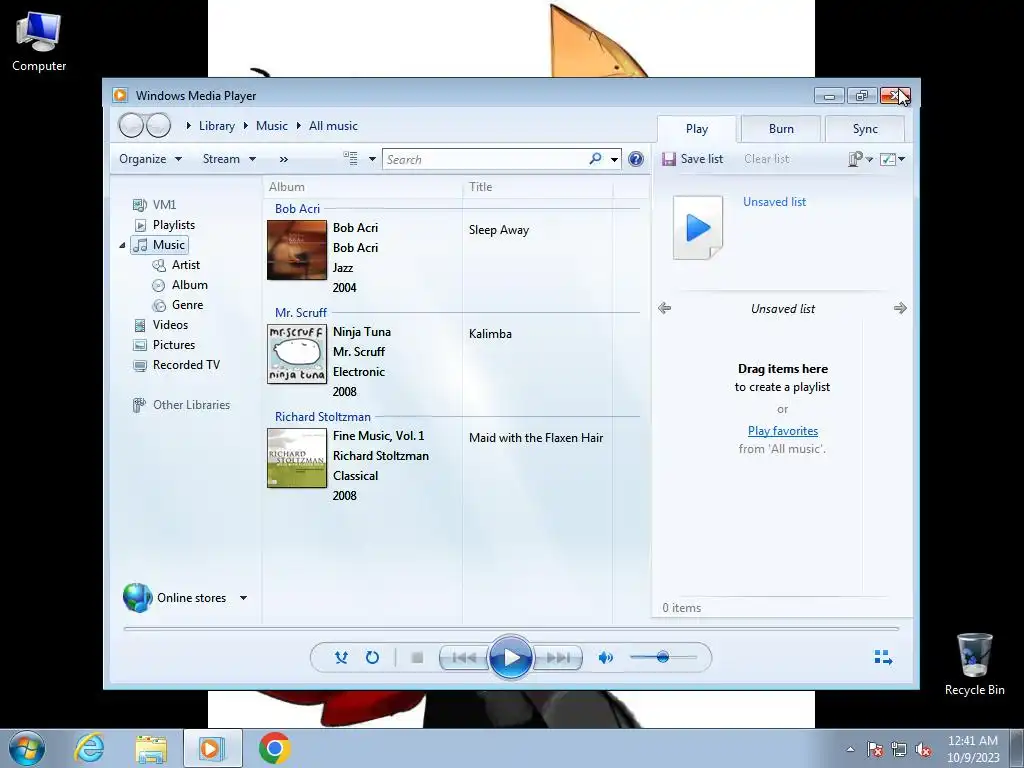Open the View options dropdown arrow
The height and width of the screenshot is (768, 1024).
[x=372, y=159]
